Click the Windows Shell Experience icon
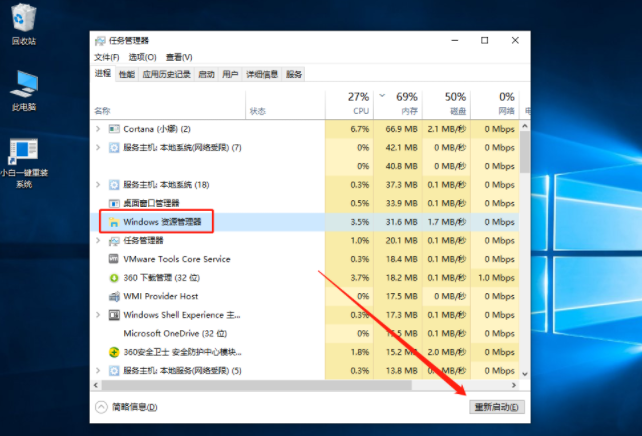Viewport: 642px width, 436px height. click(x=114, y=315)
